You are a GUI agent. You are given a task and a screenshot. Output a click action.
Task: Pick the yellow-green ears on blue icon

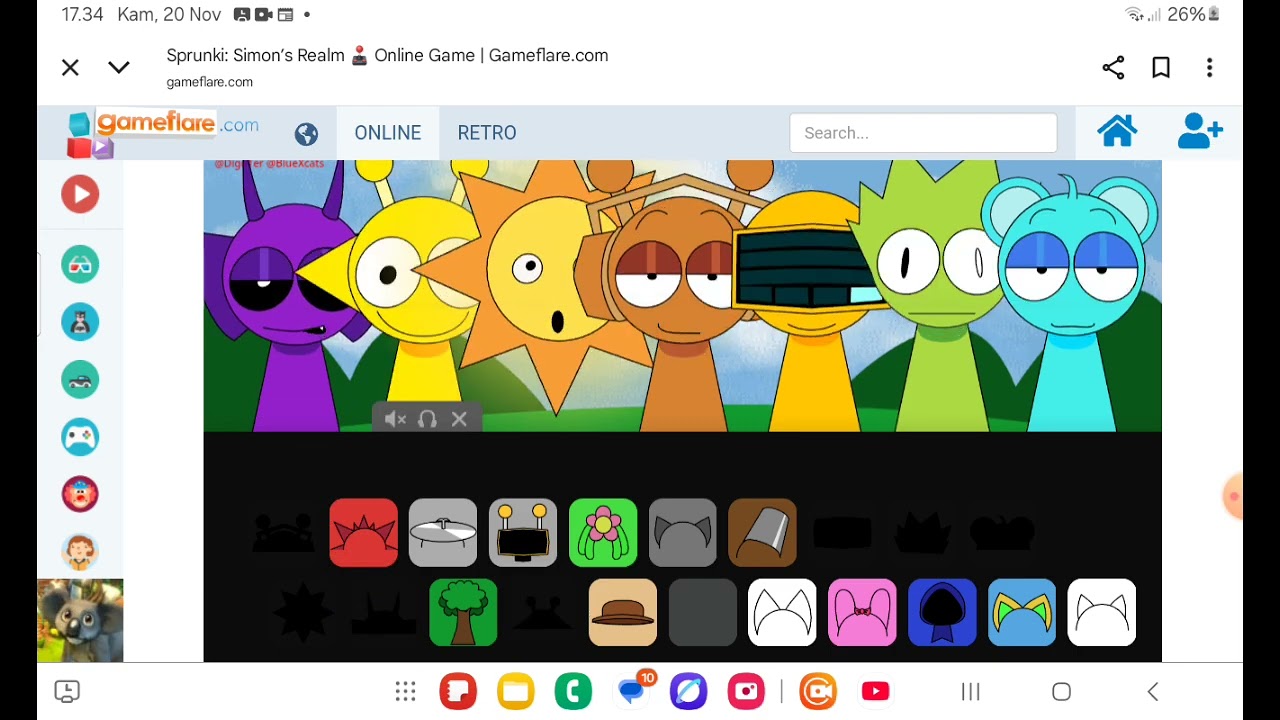(x=1022, y=612)
